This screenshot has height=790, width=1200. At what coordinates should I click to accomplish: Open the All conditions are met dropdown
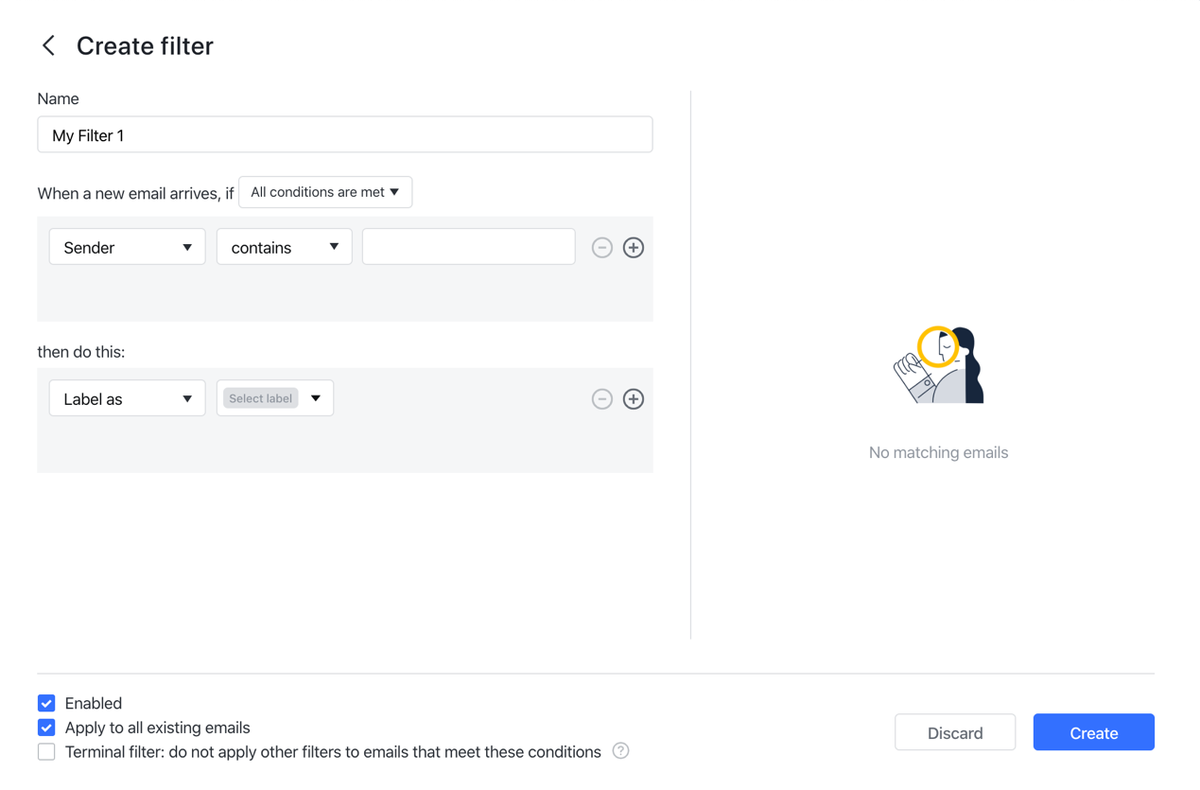pos(325,192)
